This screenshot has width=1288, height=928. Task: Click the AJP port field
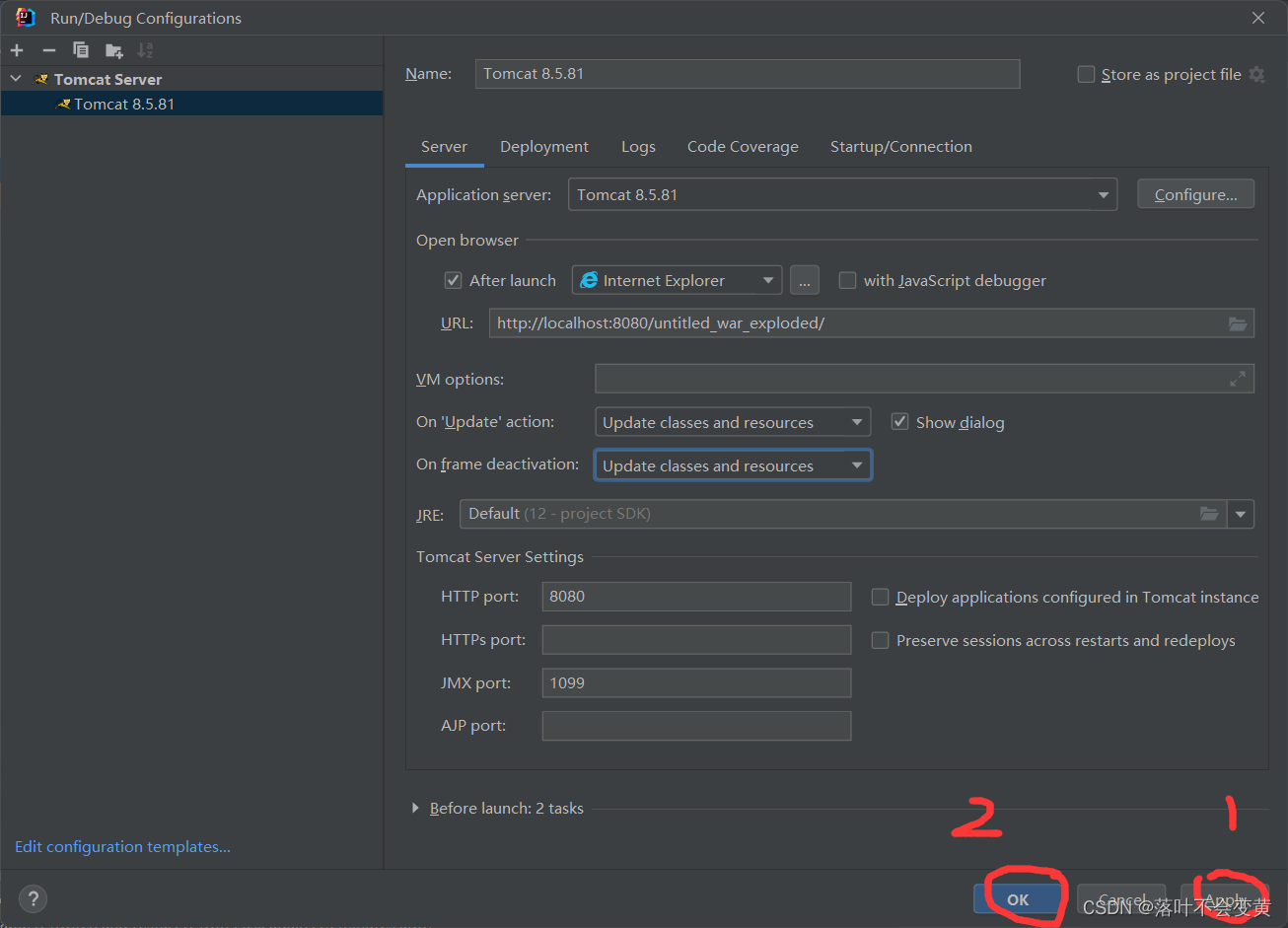696,726
